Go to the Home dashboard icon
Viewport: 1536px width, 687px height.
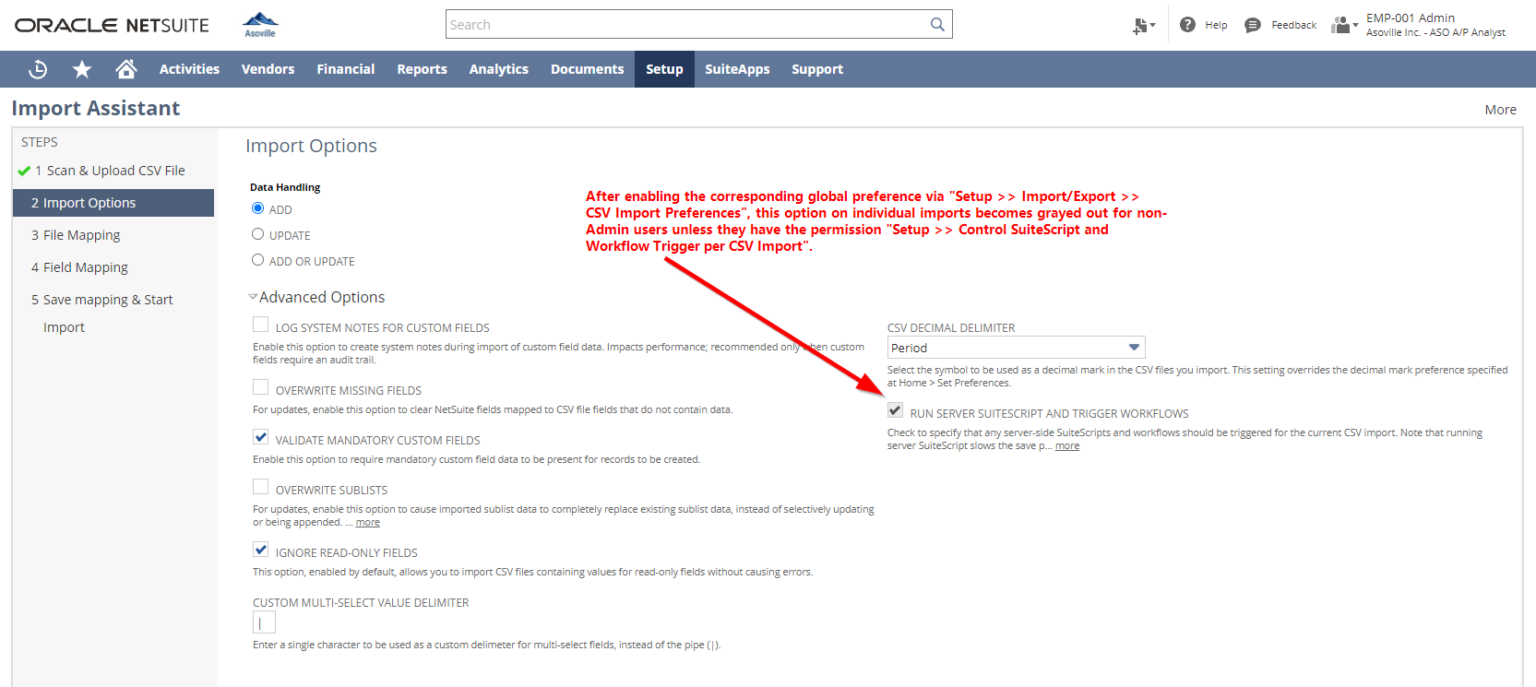pos(124,68)
